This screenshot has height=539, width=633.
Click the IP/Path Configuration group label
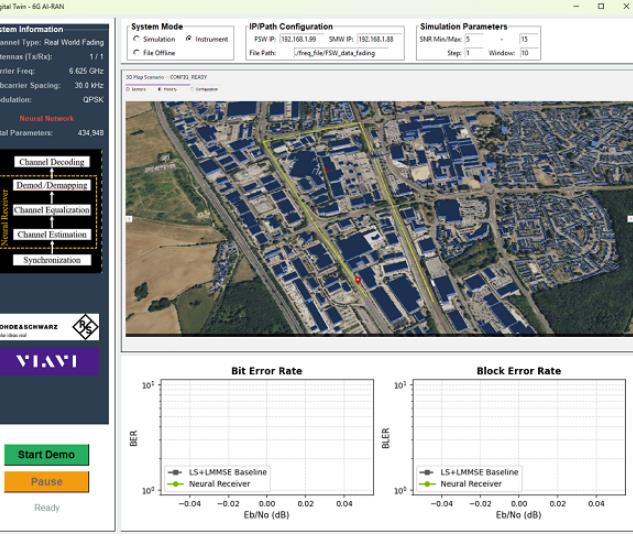(x=291, y=27)
